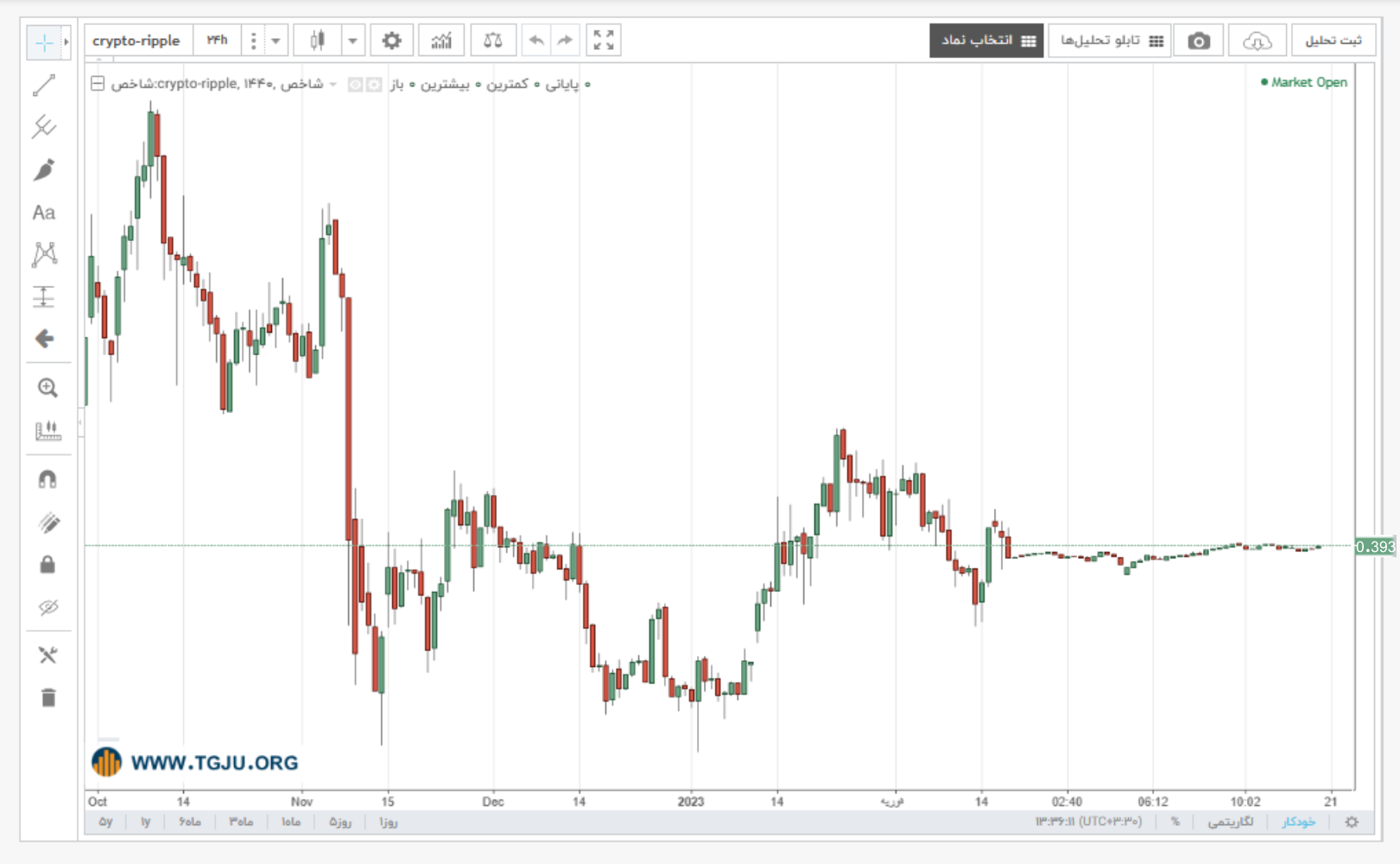
Task: Toggle stay-in-drawing-mode pencil
Action: (x=48, y=522)
